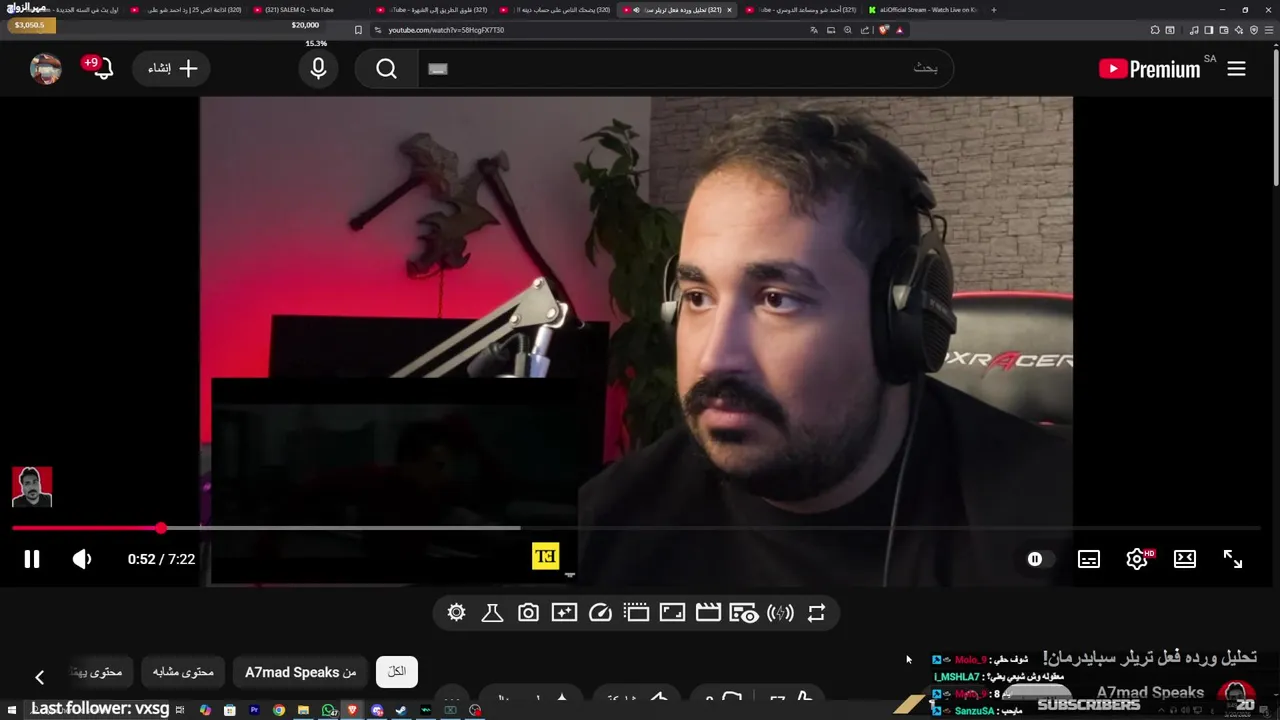
Task: Bookmark page using address bar bookmark icon
Action: 359,30
